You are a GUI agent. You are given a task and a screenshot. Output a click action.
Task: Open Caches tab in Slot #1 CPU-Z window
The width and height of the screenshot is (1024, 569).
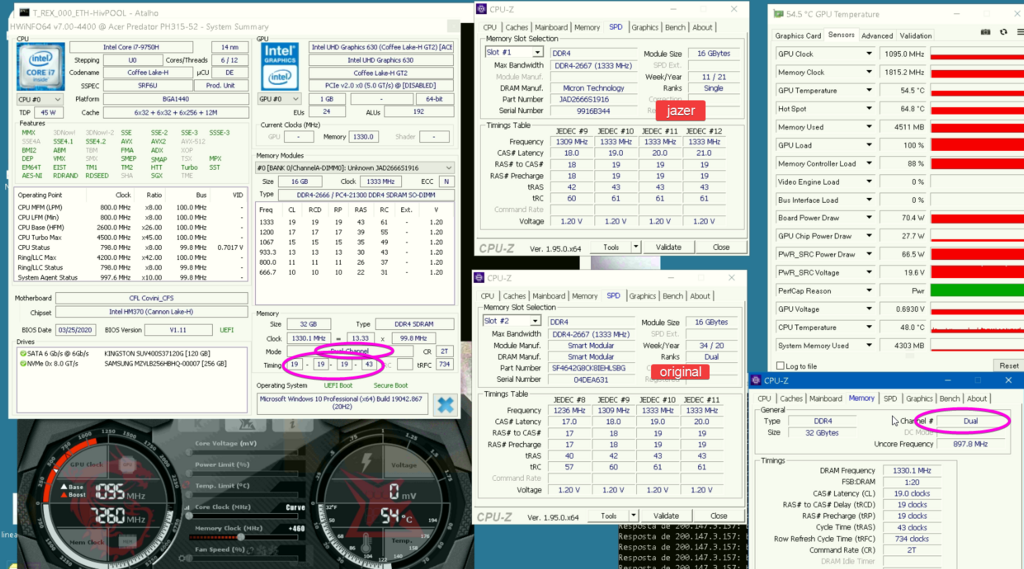516,27
